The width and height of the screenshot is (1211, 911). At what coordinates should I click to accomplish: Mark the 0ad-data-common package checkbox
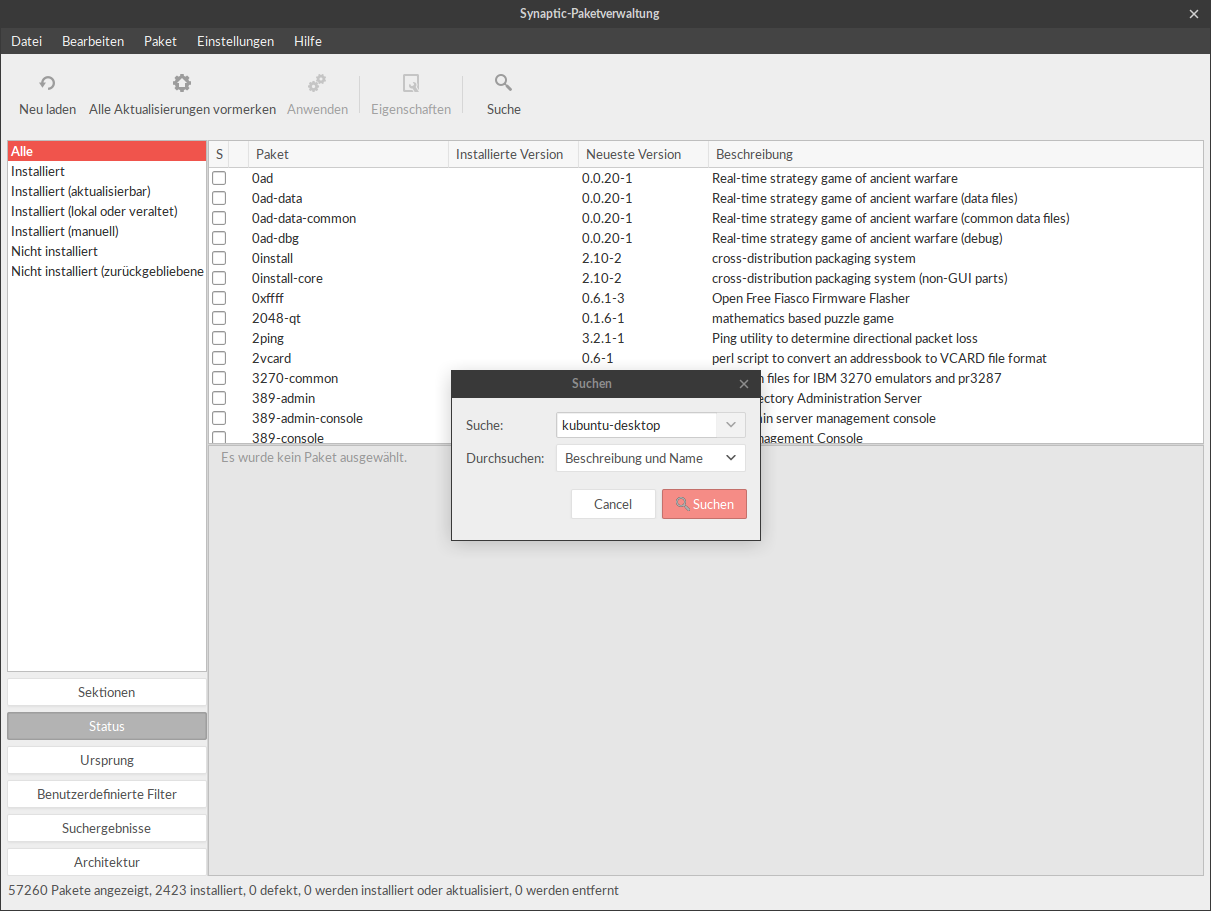coord(219,218)
